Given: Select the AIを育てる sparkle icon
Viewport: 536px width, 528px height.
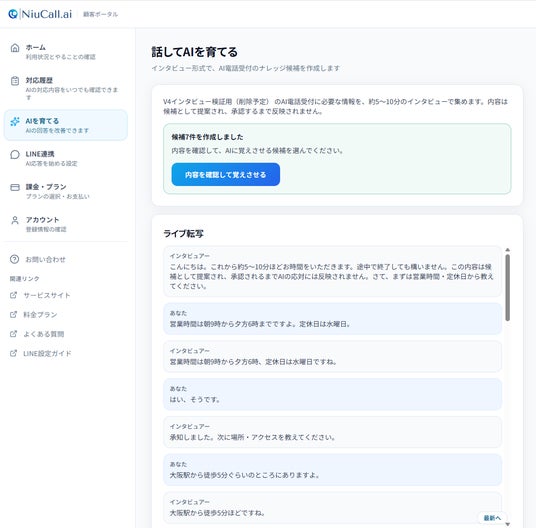Looking at the screenshot, I should [15, 122].
